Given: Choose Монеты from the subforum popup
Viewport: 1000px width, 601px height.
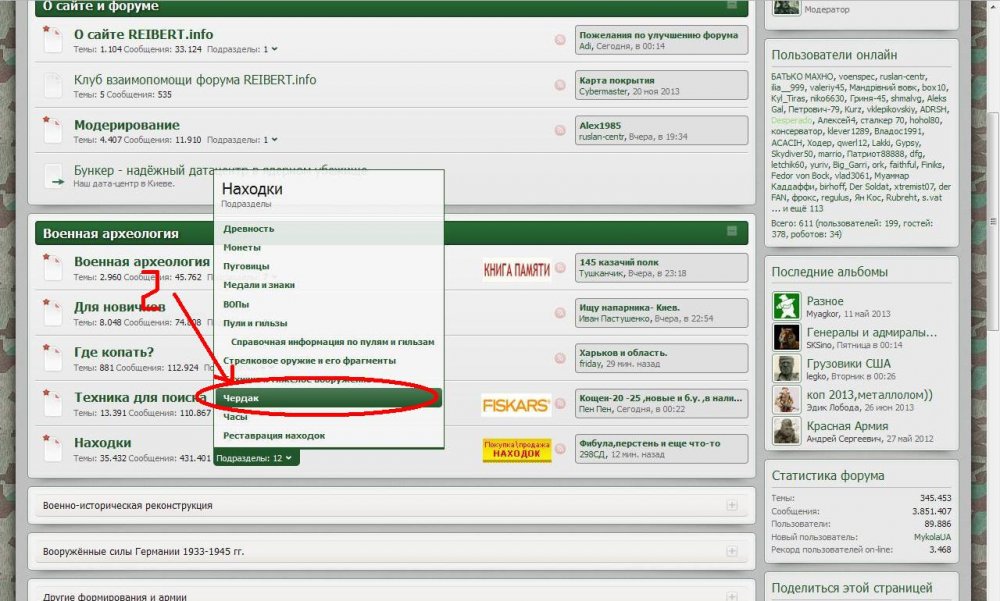Looking at the screenshot, I should coord(242,247).
